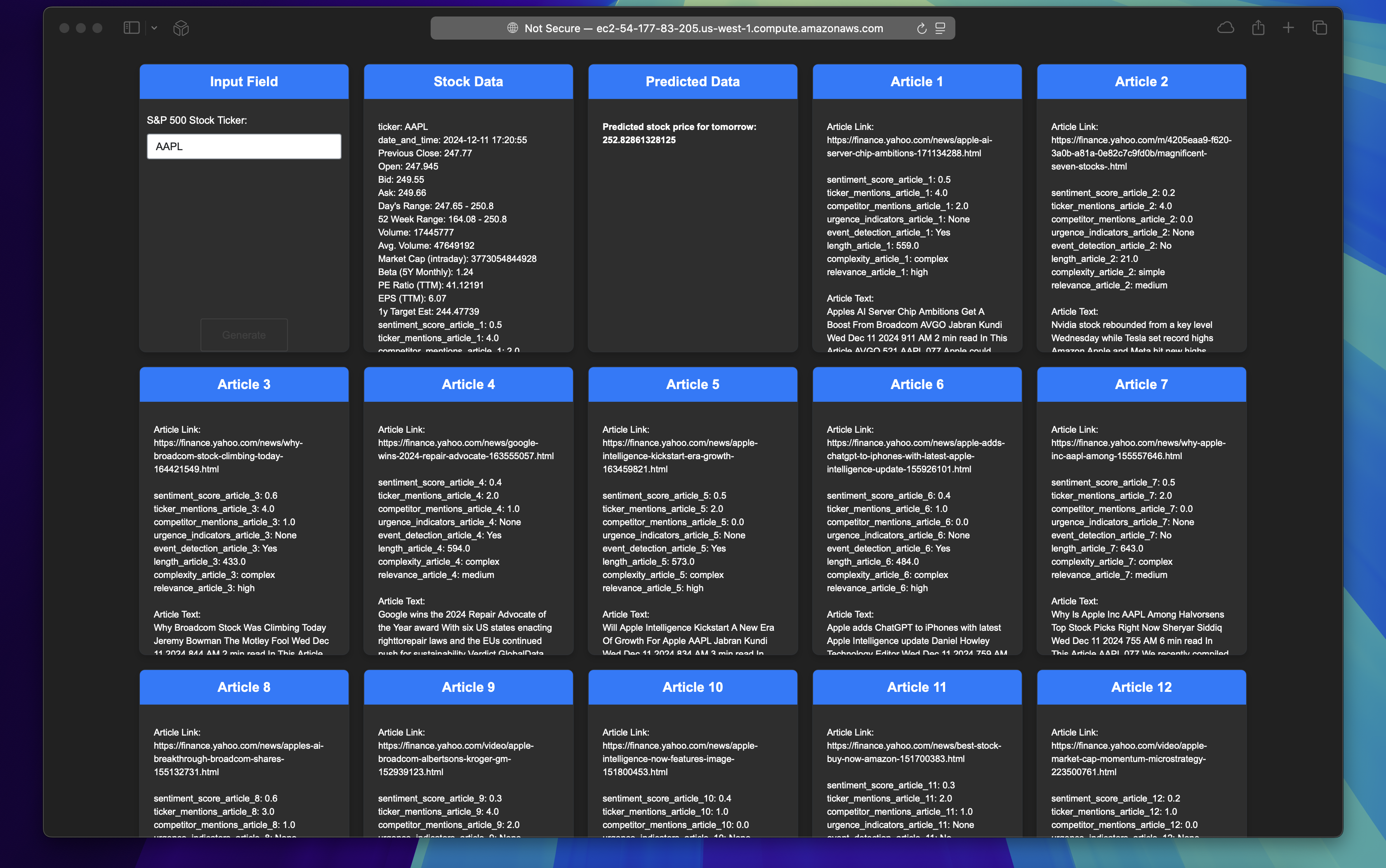Open a new tab with plus icon
The height and width of the screenshot is (868, 1386).
(1288, 28)
